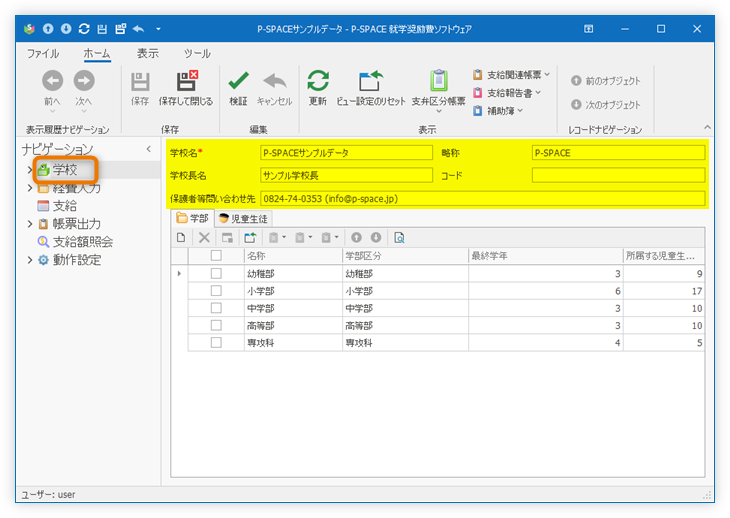Image resolution: width=730 pixels, height=518 pixels.
Task: Open the 補助簿 dropdown
Action: pos(498,111)
